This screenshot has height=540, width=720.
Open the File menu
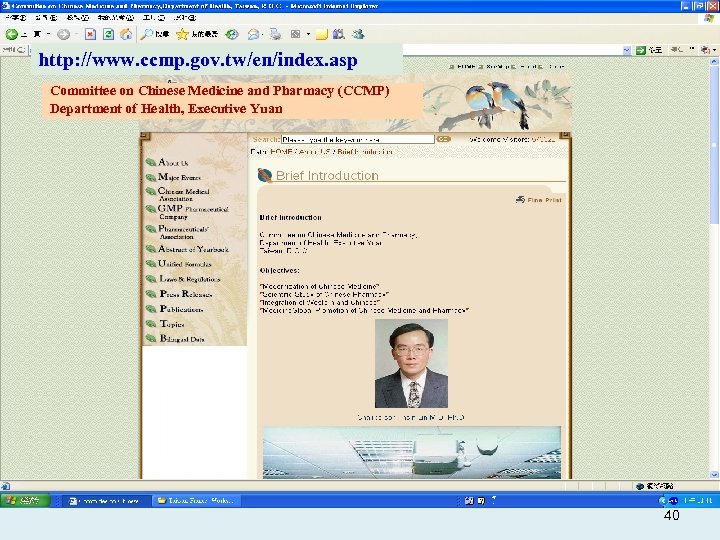[x=16, y=18]
